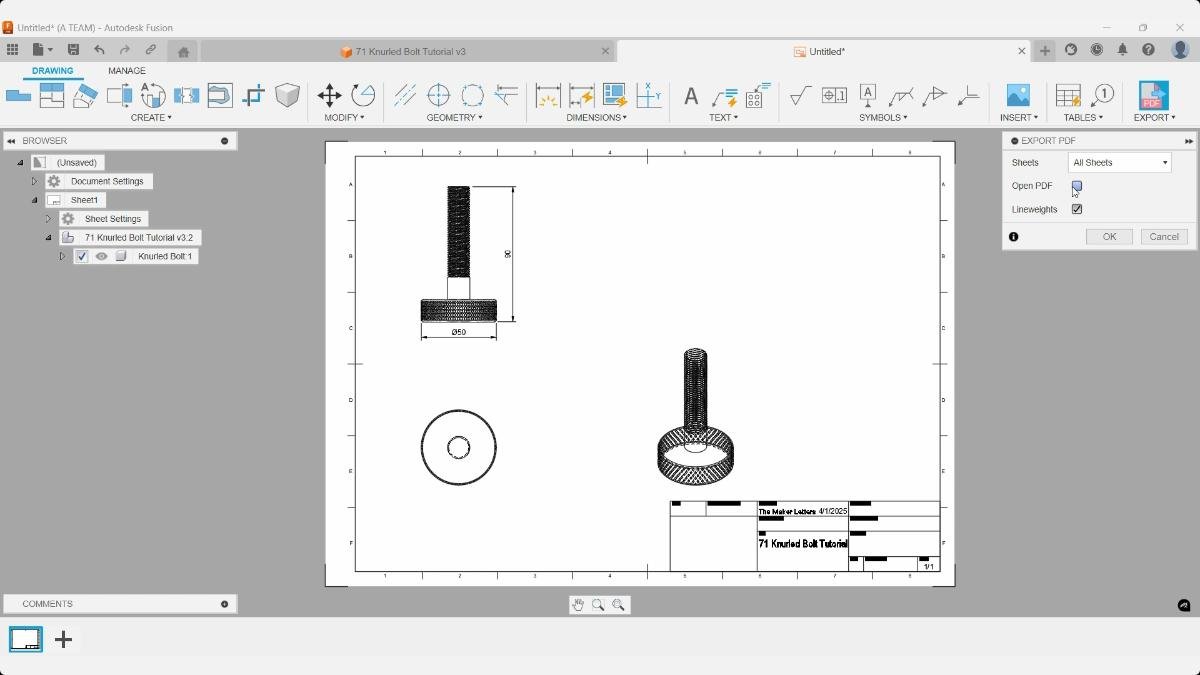This screenshot has width=1200, height=675.
Task: Select the Feature Control Frame tool
Action: pyautogui.click(x=834, y=96)
